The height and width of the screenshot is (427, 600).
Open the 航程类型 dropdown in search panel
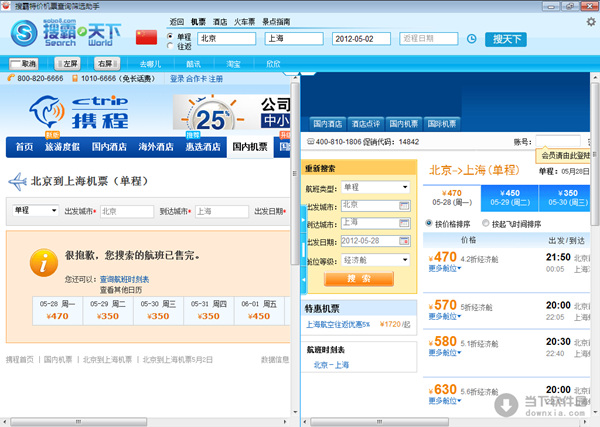(375, 187)
